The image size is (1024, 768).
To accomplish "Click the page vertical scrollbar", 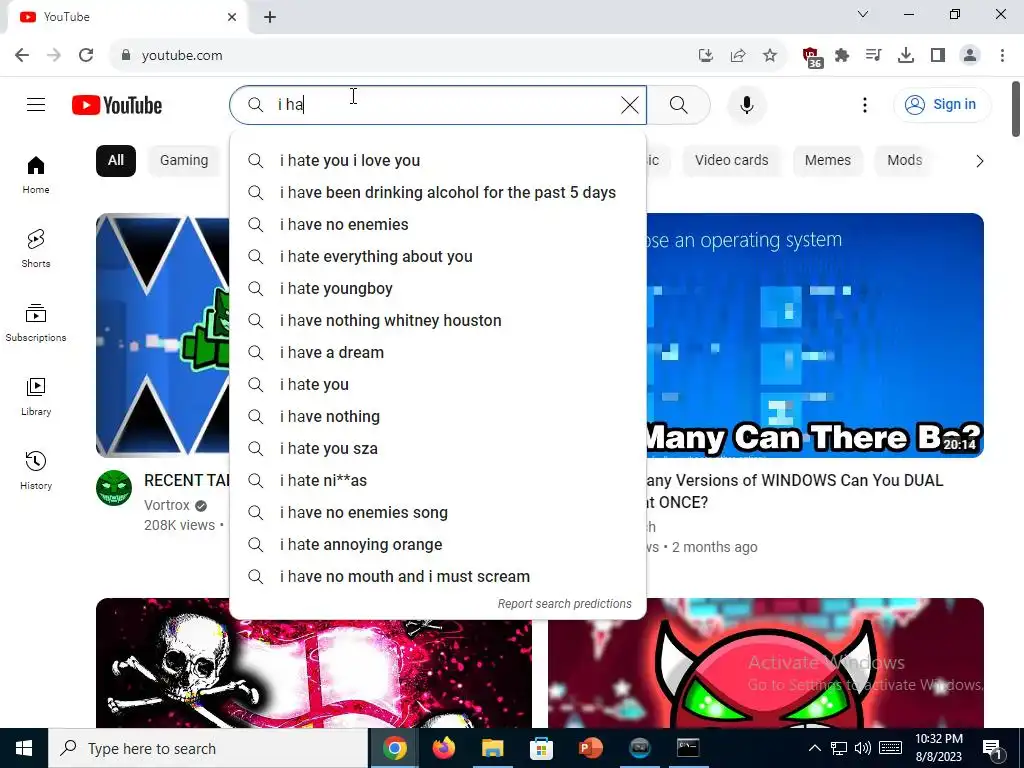I will coord(1016,108).
